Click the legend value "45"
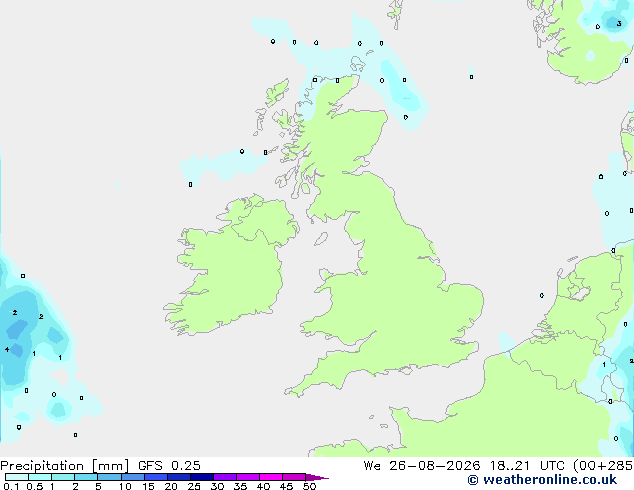634x490 pixels. tap(286, 486)
